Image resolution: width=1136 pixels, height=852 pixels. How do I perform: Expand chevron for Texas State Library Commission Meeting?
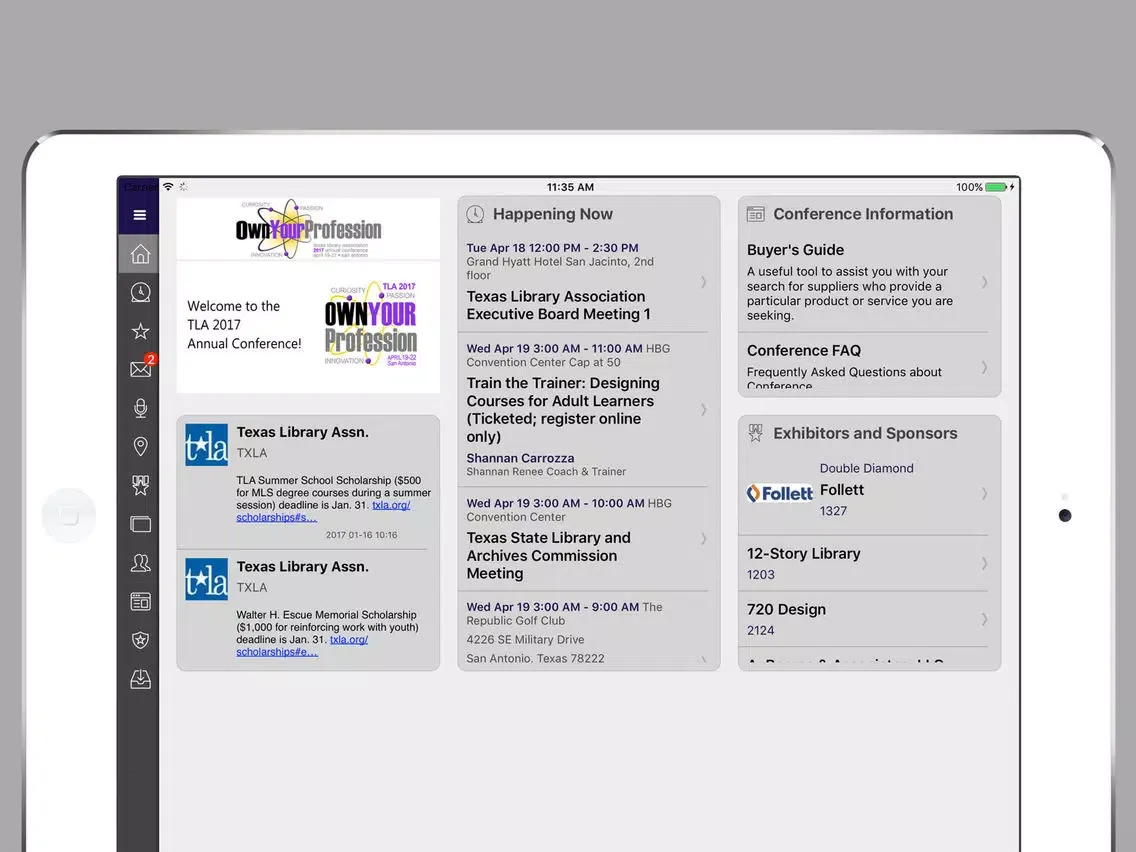tap(703, 539)
